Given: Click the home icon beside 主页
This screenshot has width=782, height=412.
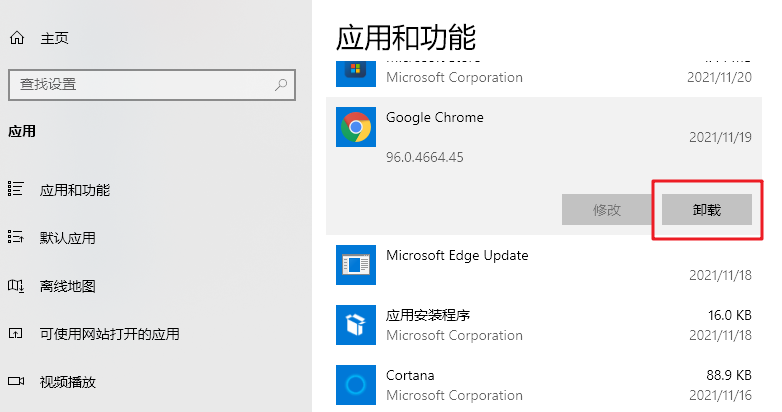Looking at the screenshot, I should point(17,38).
